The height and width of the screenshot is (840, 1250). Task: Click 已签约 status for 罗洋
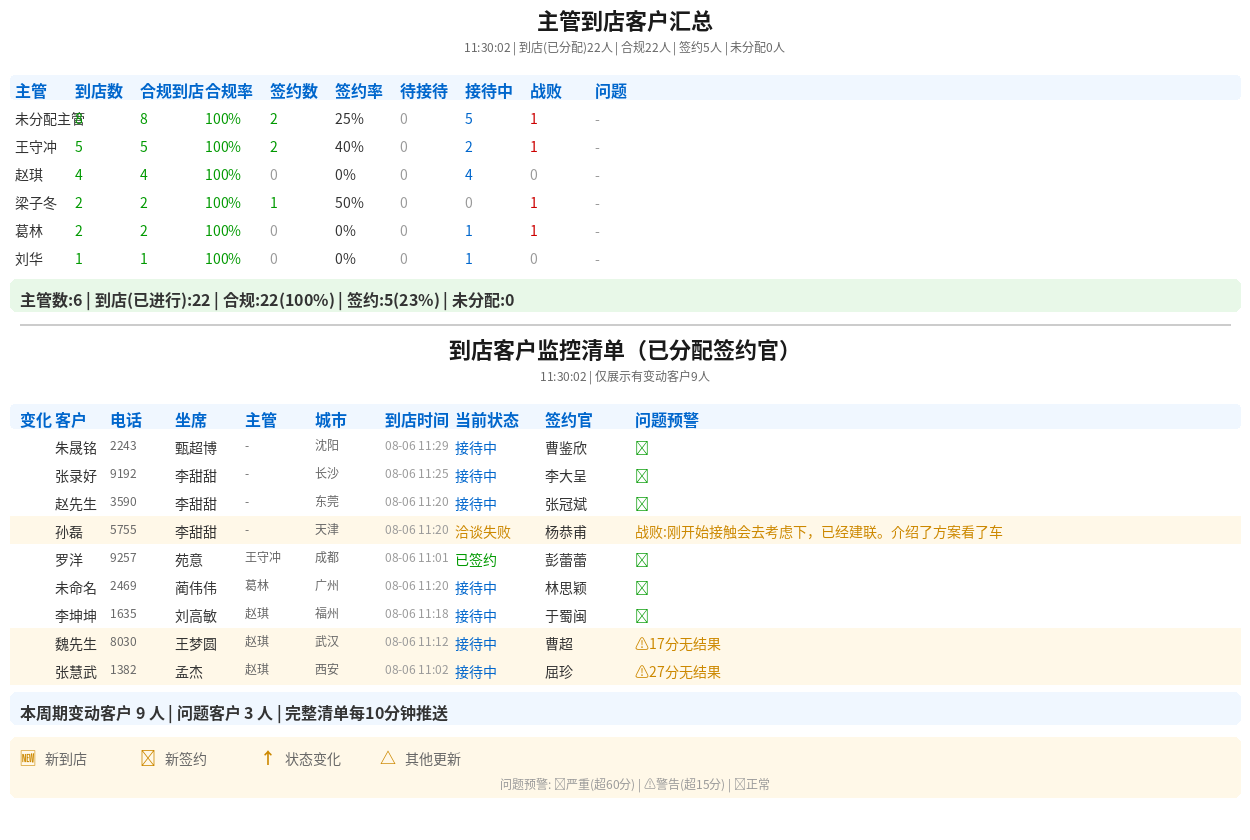476,560
